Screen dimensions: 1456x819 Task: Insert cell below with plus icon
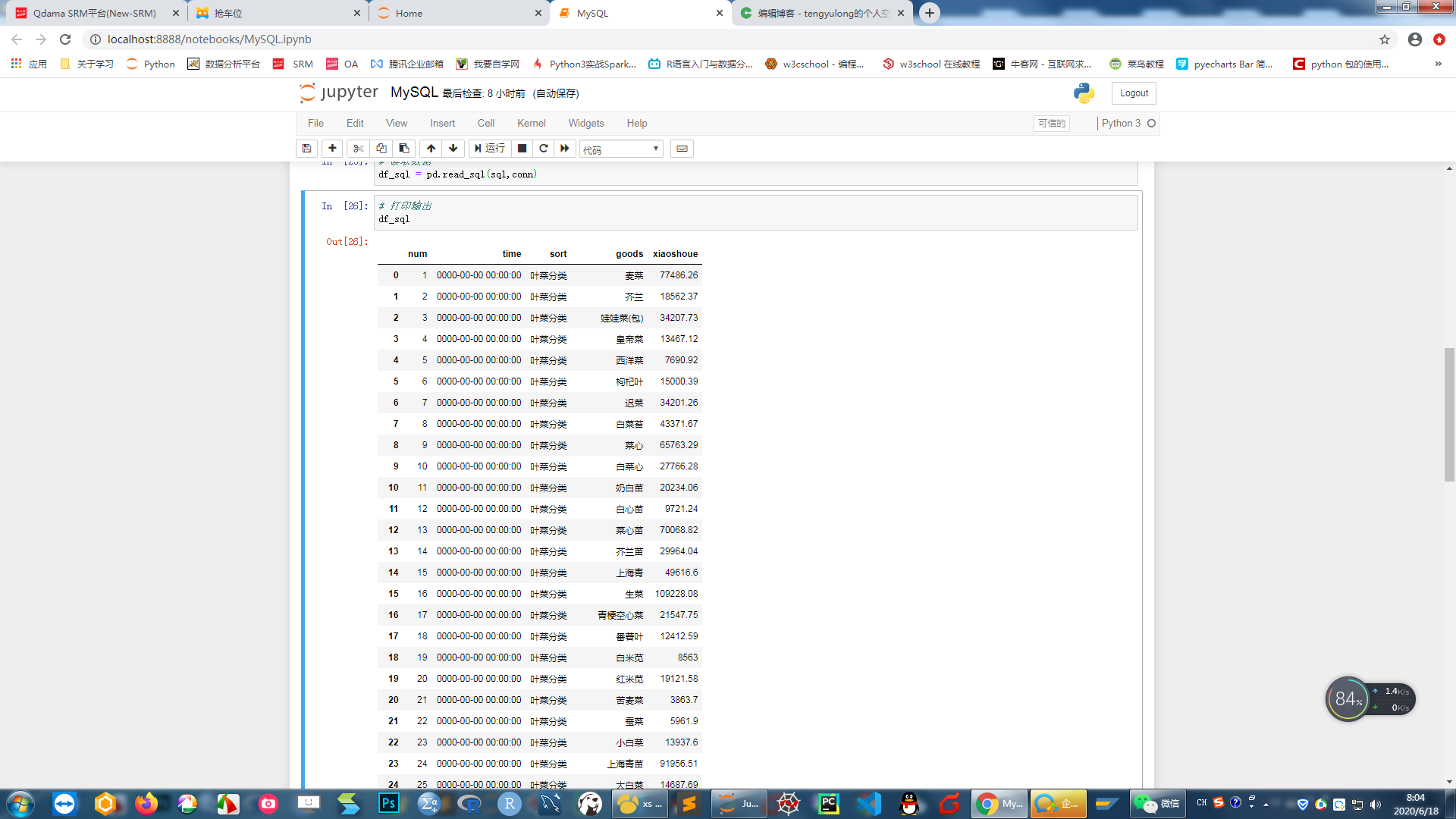tap(332, 149)
